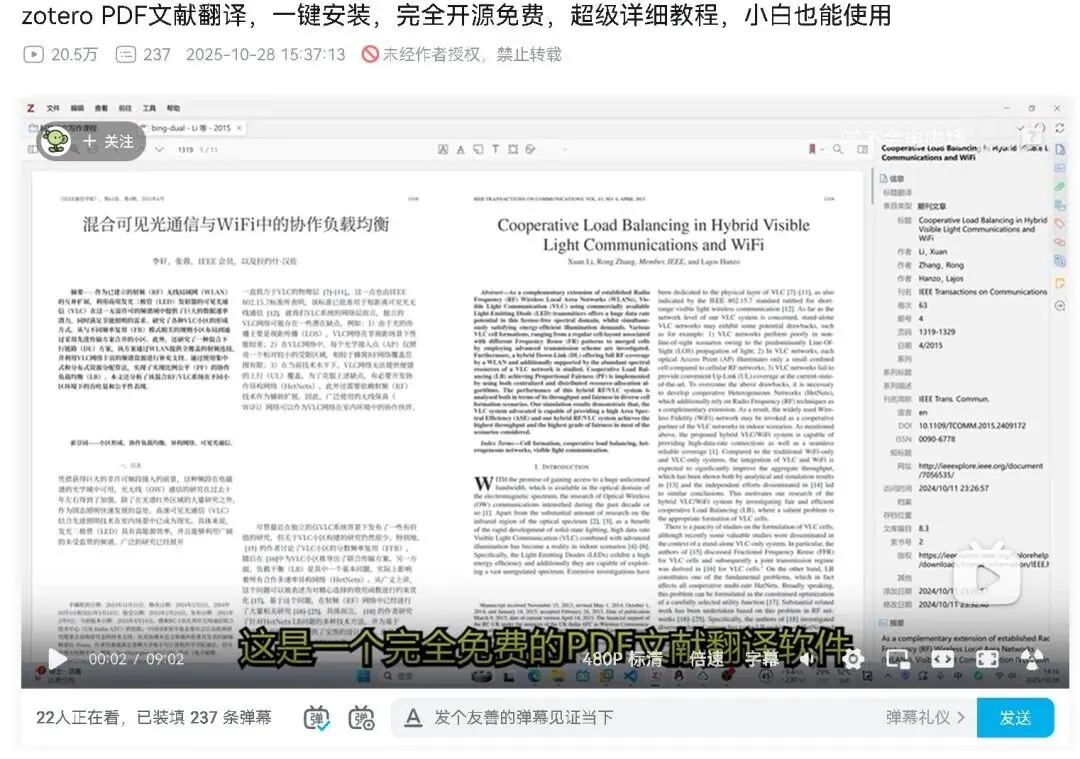Select the bing-dual - Li 等 - 2015 tab

[190, 128]
